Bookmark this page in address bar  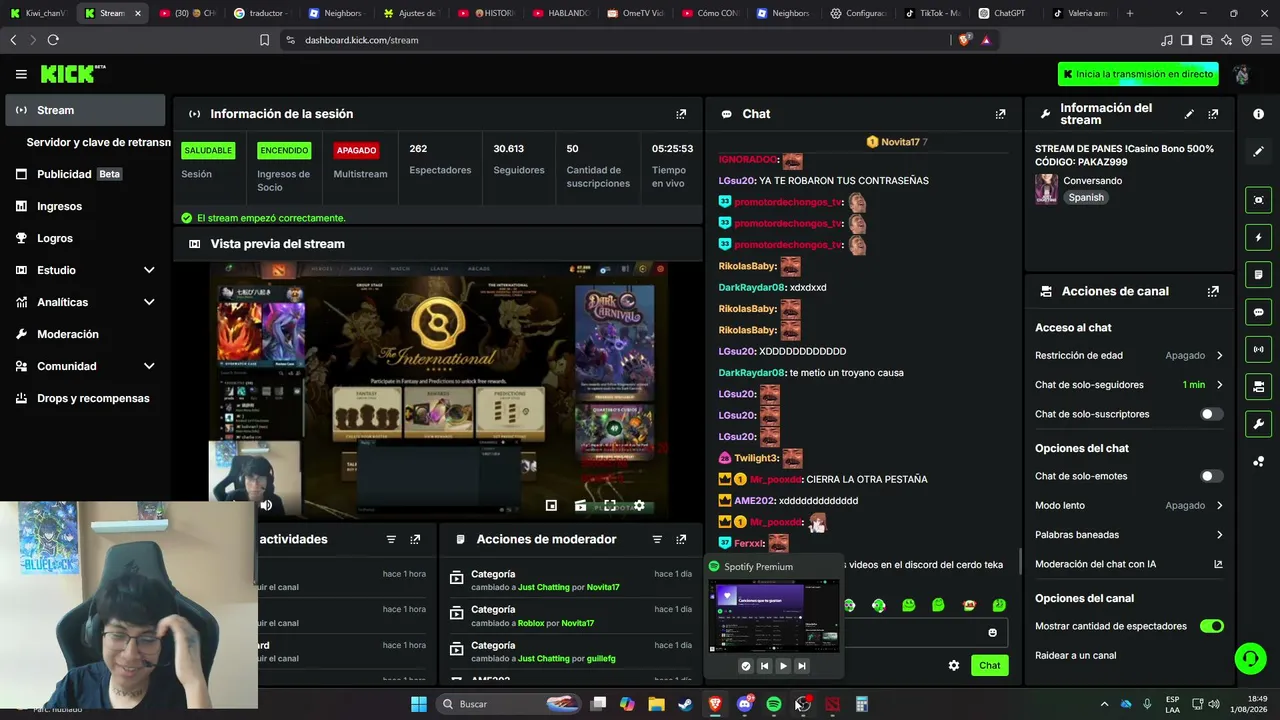(x=264, y=40)
